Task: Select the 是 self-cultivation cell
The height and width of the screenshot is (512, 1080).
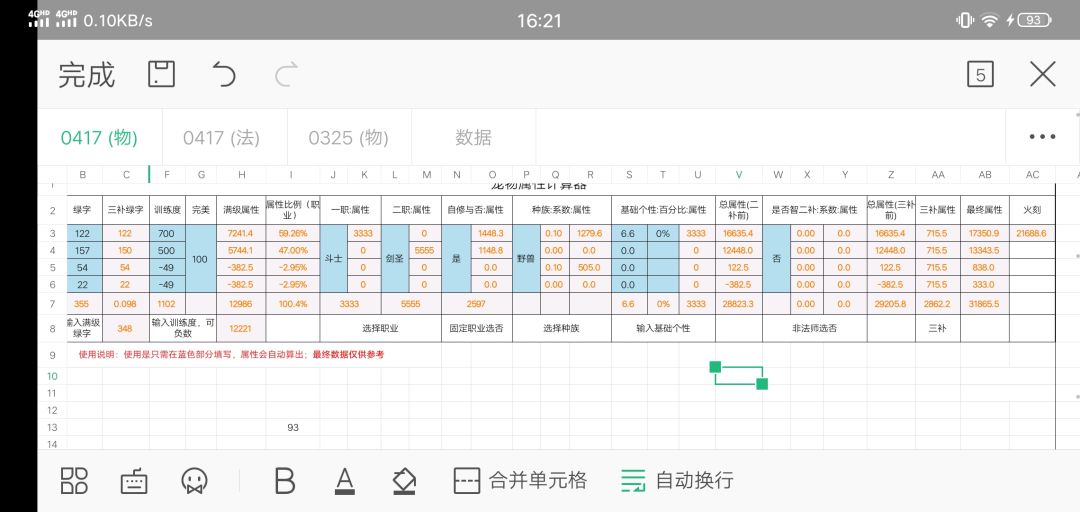Action: (x=455, y=258)
